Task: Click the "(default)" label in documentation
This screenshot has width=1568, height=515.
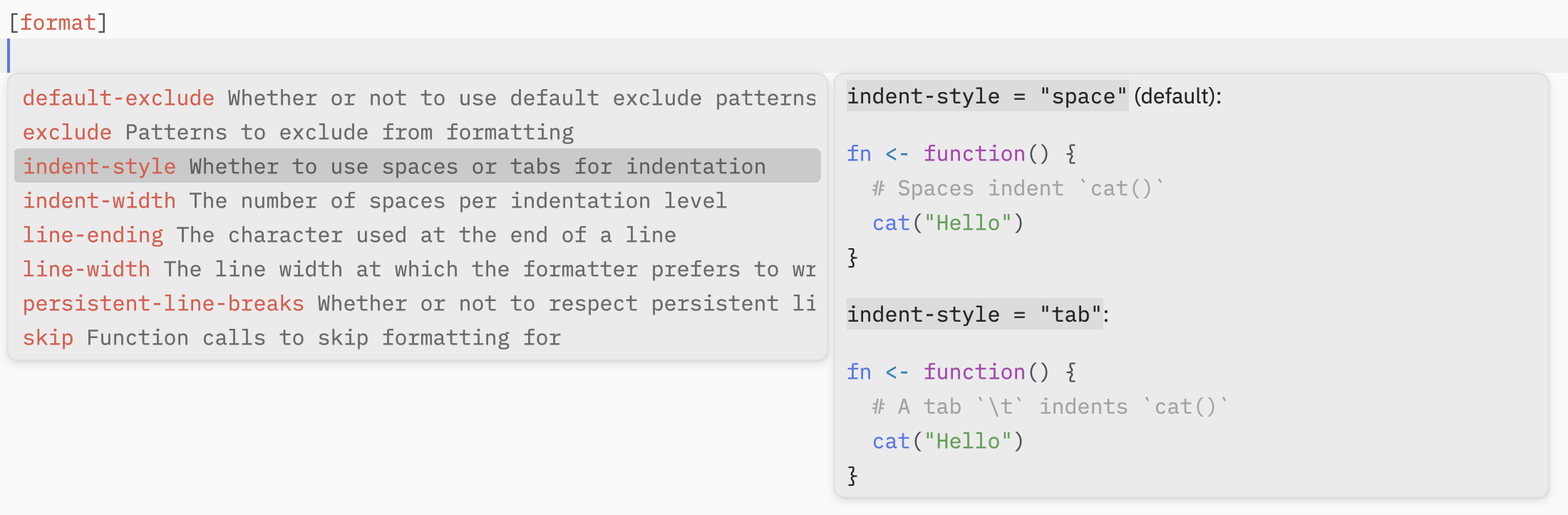Action: (x=1177, y=96)
